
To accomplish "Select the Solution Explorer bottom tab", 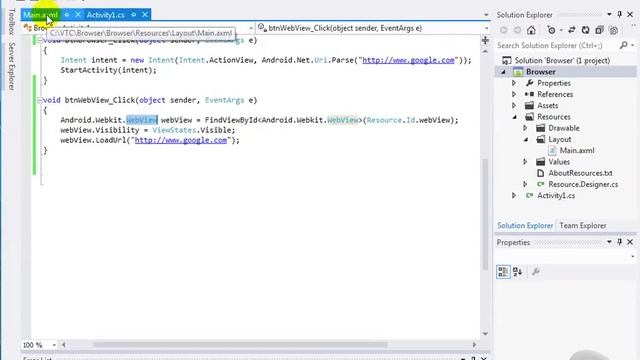I will (x=525, y=225).
